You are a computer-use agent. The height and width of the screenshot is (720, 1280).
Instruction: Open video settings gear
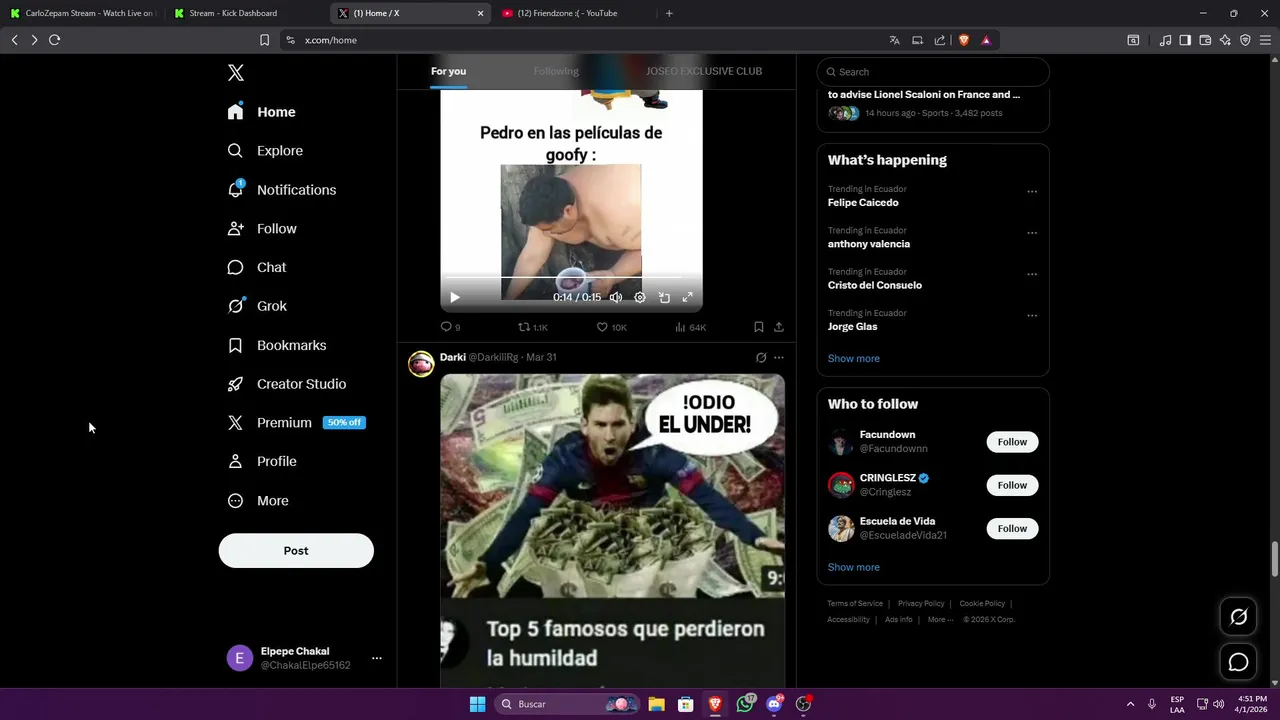point(640,297)
